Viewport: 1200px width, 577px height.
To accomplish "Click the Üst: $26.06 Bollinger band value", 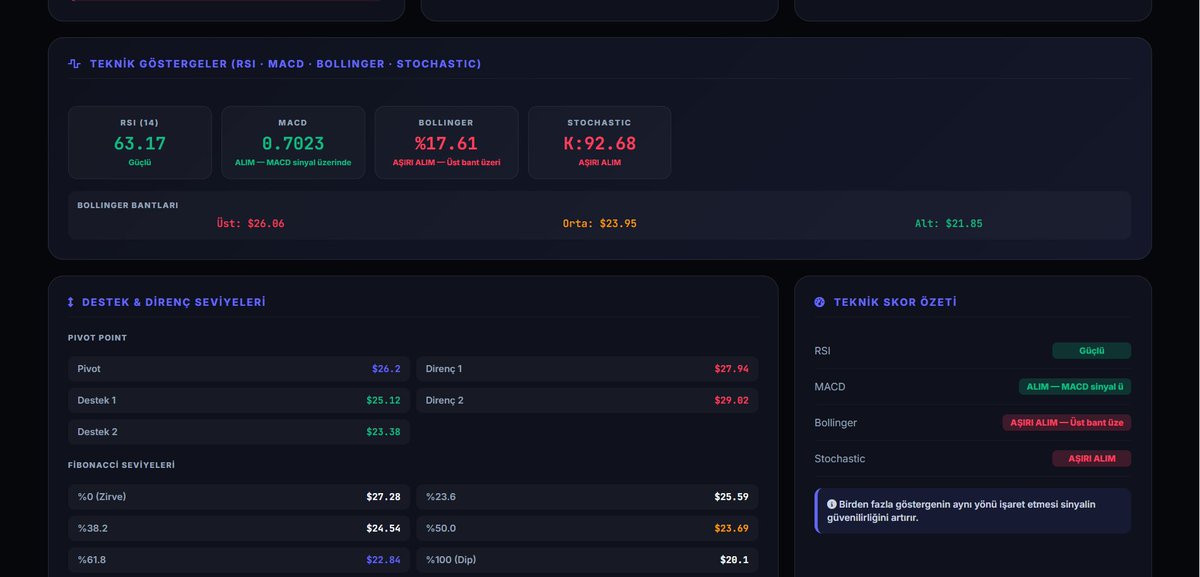I will [251, 224].
